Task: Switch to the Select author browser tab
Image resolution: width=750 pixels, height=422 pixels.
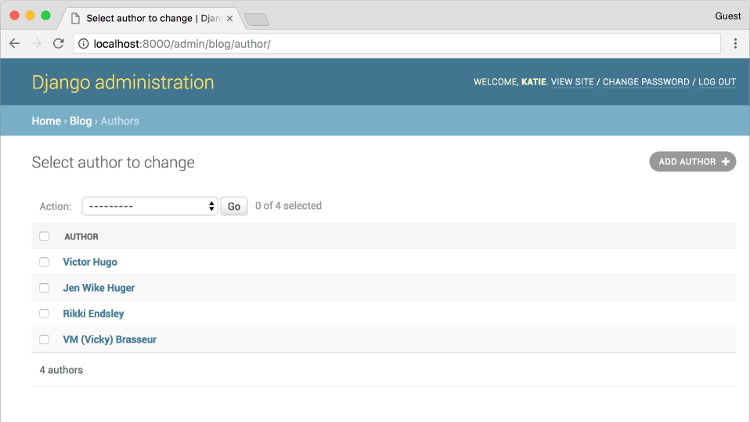Action: click(x=150, y=19)
